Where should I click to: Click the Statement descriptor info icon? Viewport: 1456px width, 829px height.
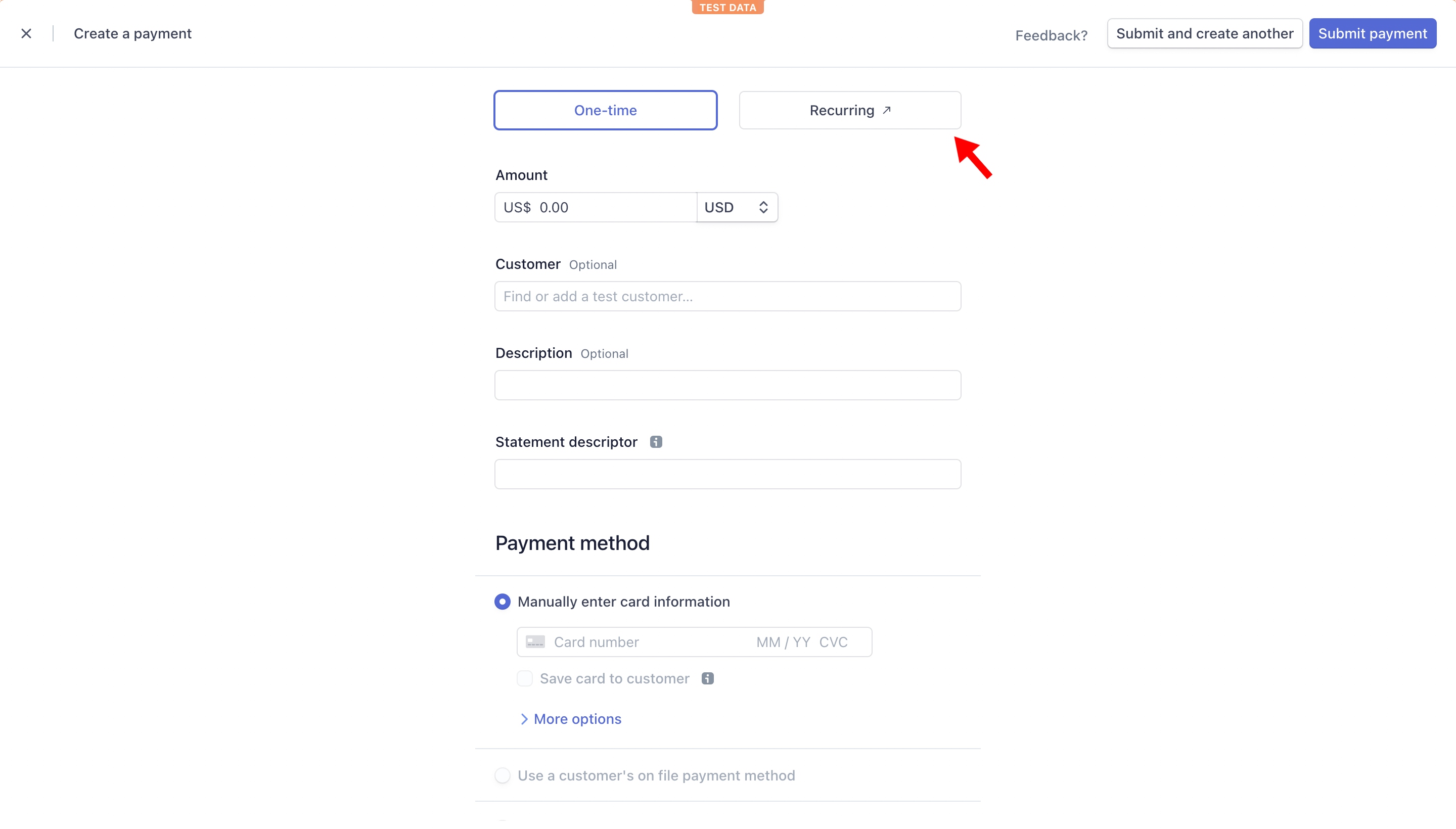(x=656, y=442)
